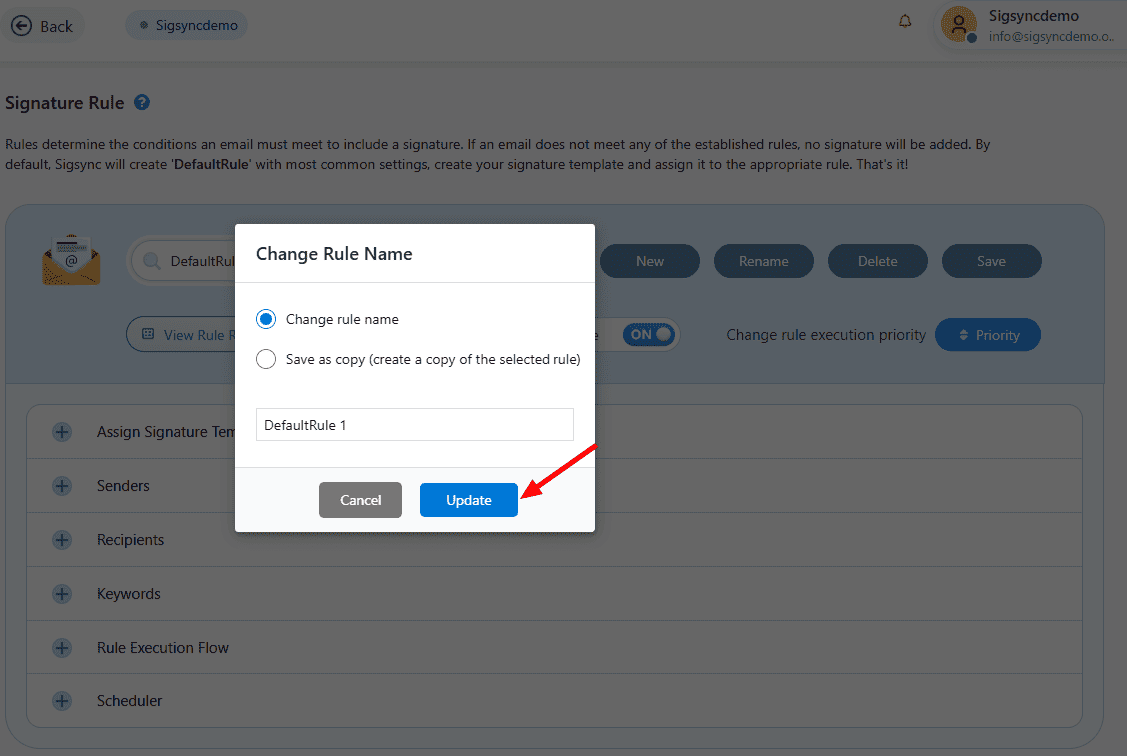Create a rule with the New button
The width and height of the screenshot is (1127, 756).
coord(649,260)
